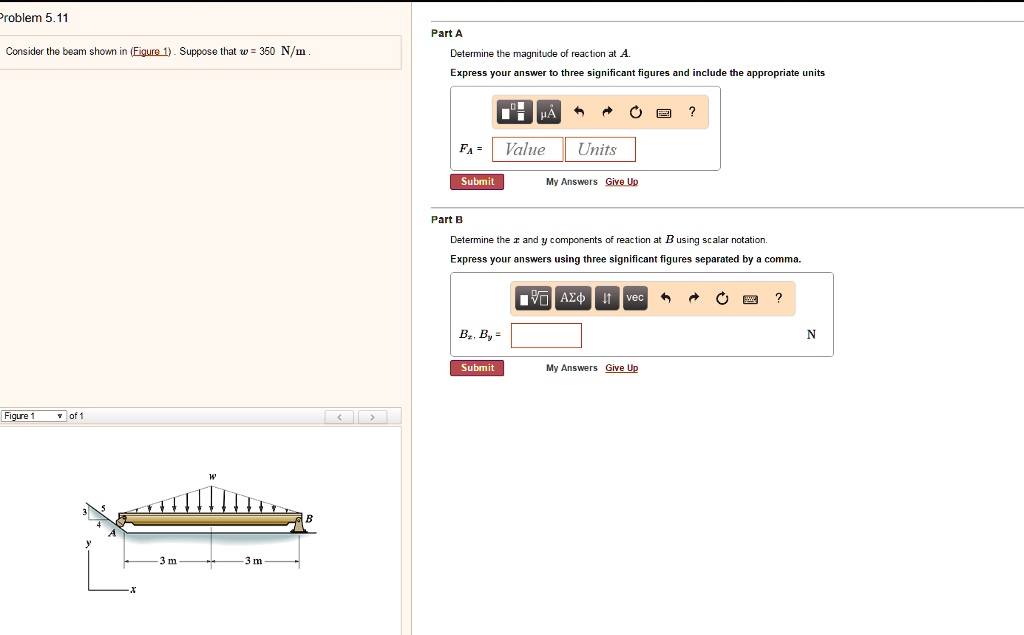Open the Figure 1 dropdown selector
The image size is (1024, 635).
tap(33, 416)
